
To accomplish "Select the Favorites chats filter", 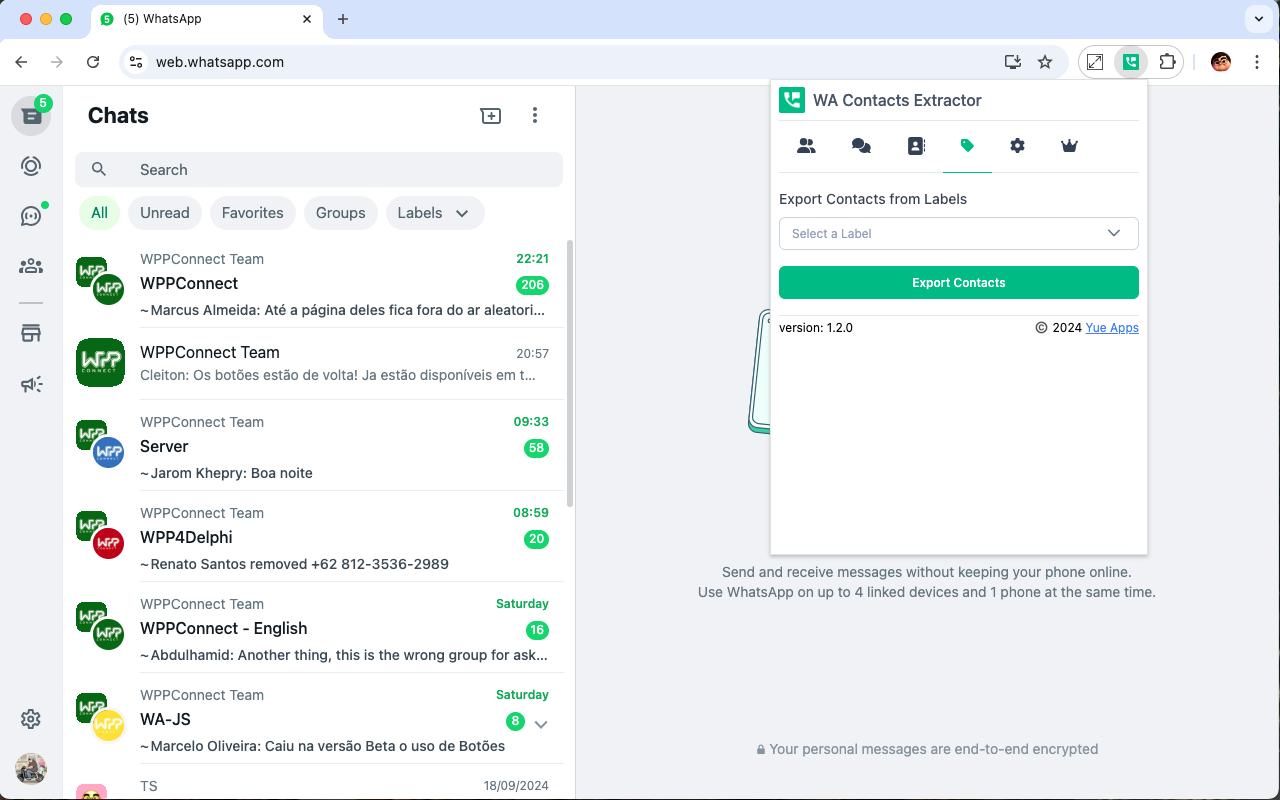I will point(252,213).
